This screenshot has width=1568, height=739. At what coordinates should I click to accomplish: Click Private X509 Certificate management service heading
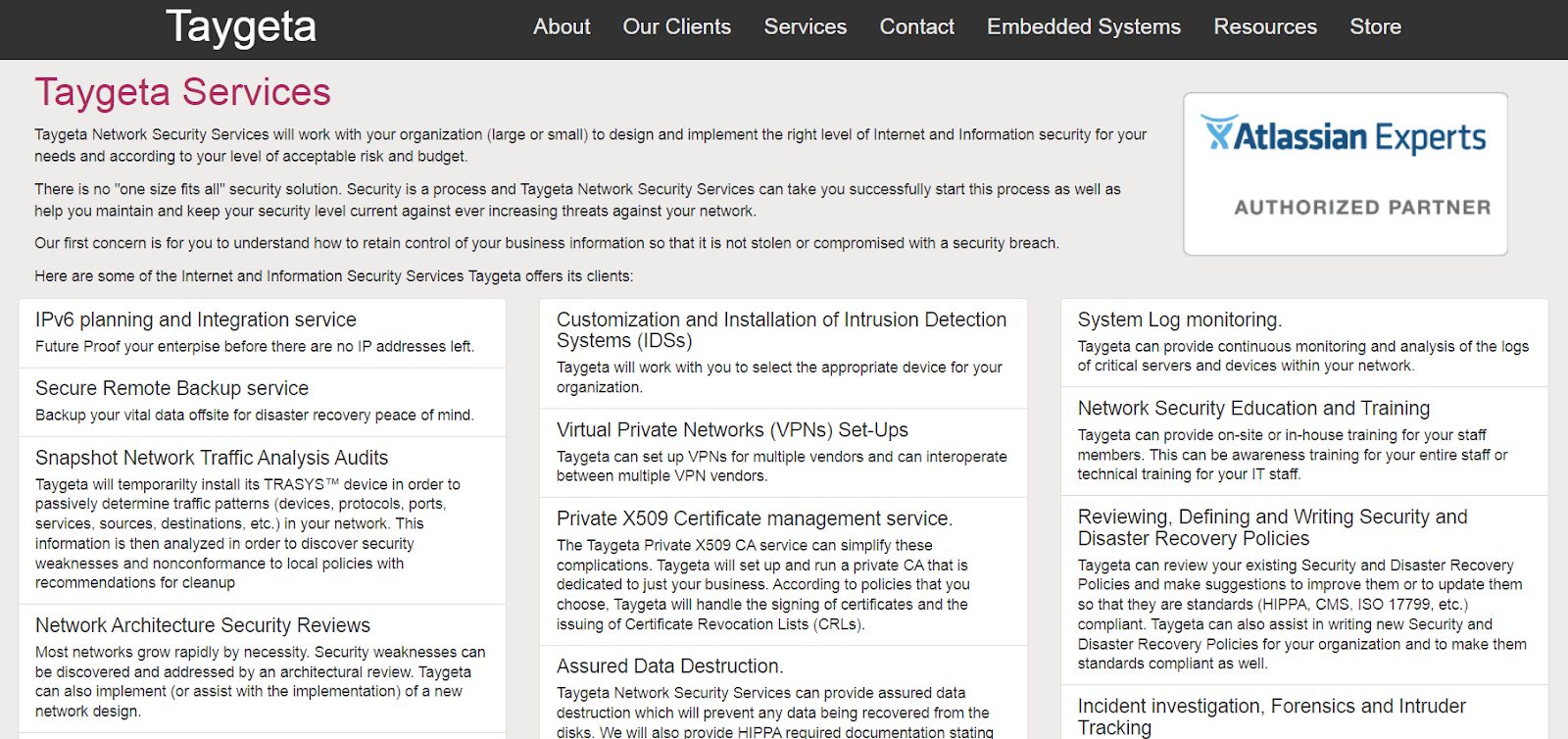755,518
